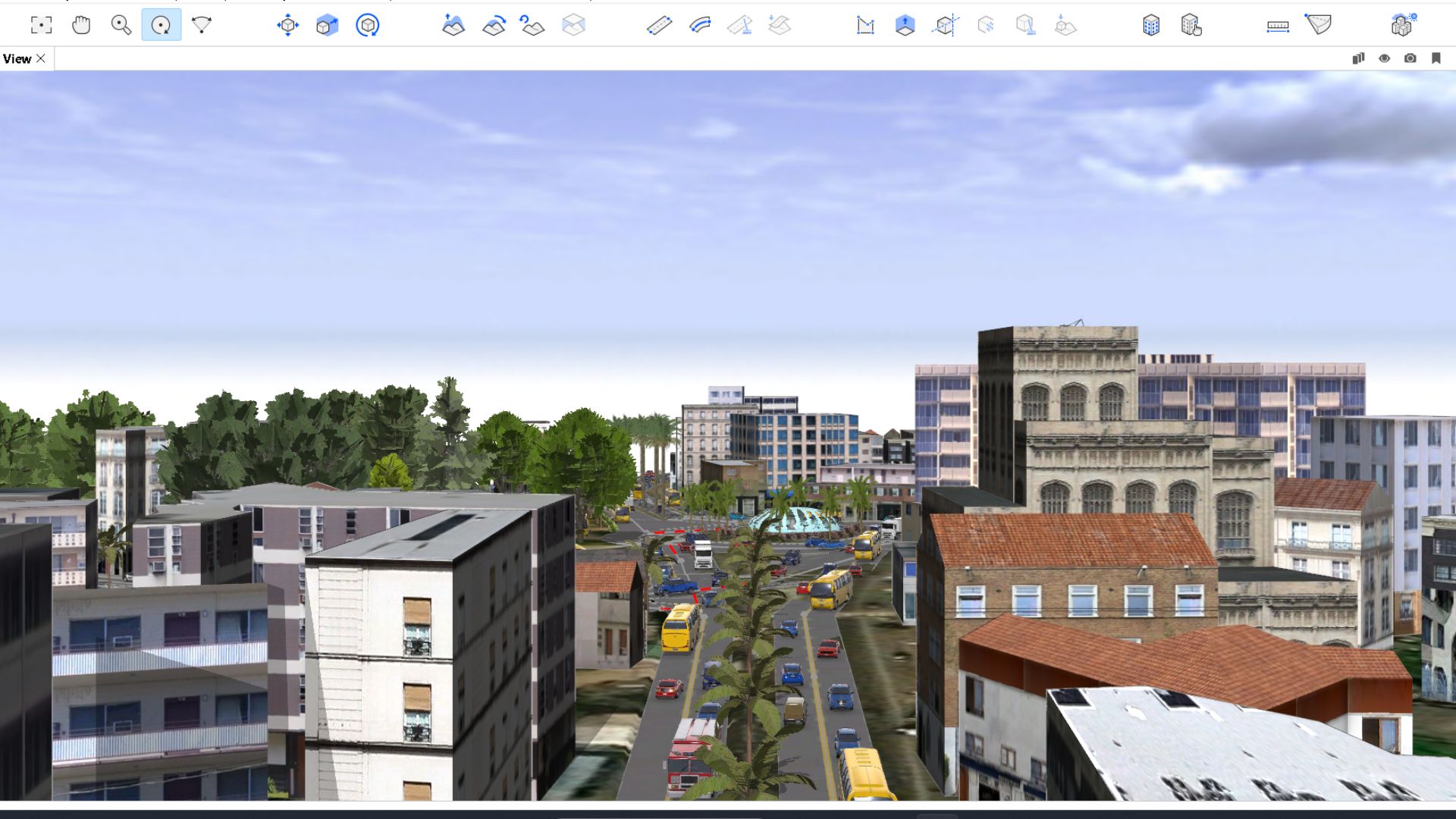Click the greyed-out terrain layer box tool
Viewport: 1456px width, 819px height.
573,25
